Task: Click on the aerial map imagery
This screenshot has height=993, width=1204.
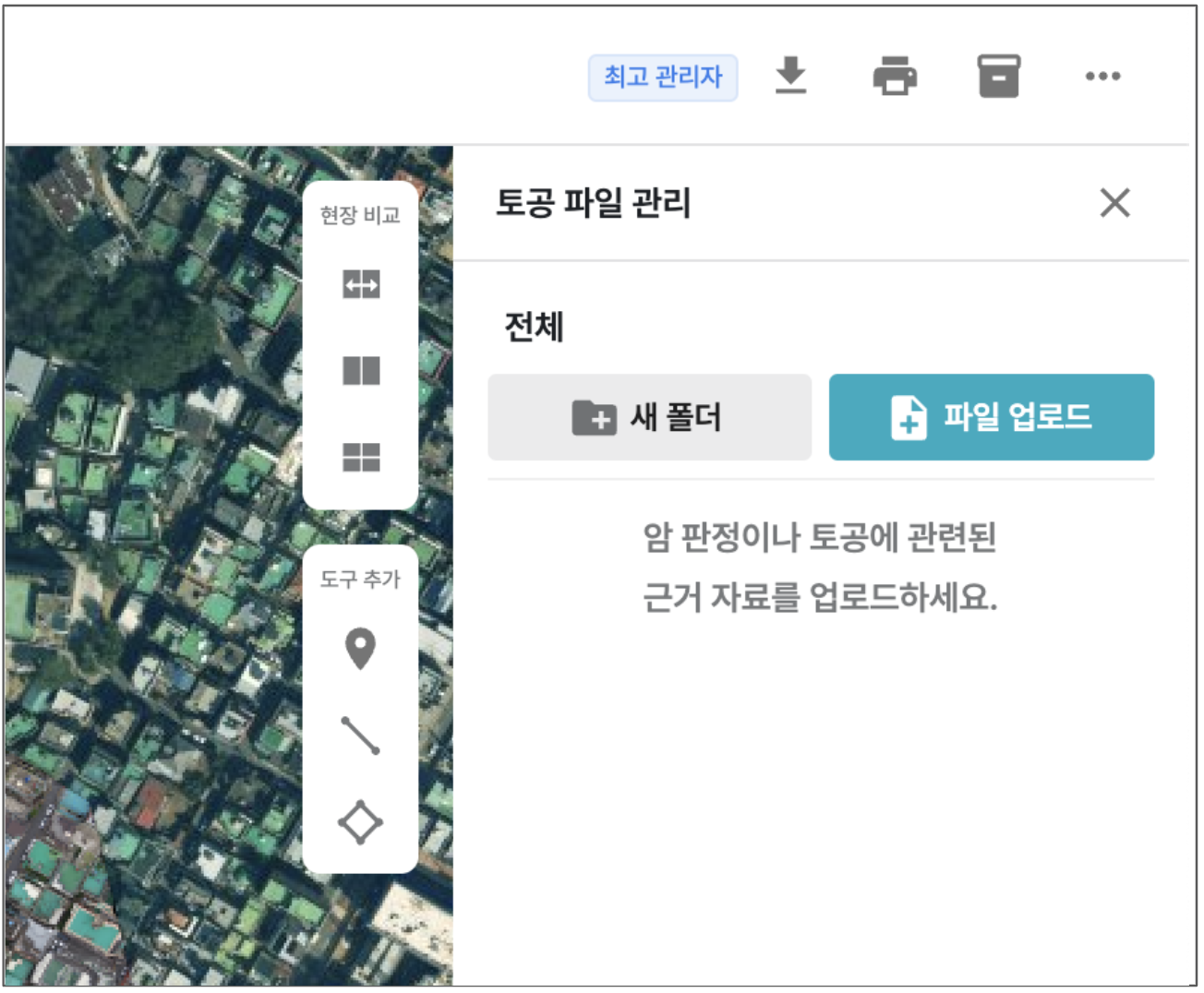Action: [x=148, y=554]
